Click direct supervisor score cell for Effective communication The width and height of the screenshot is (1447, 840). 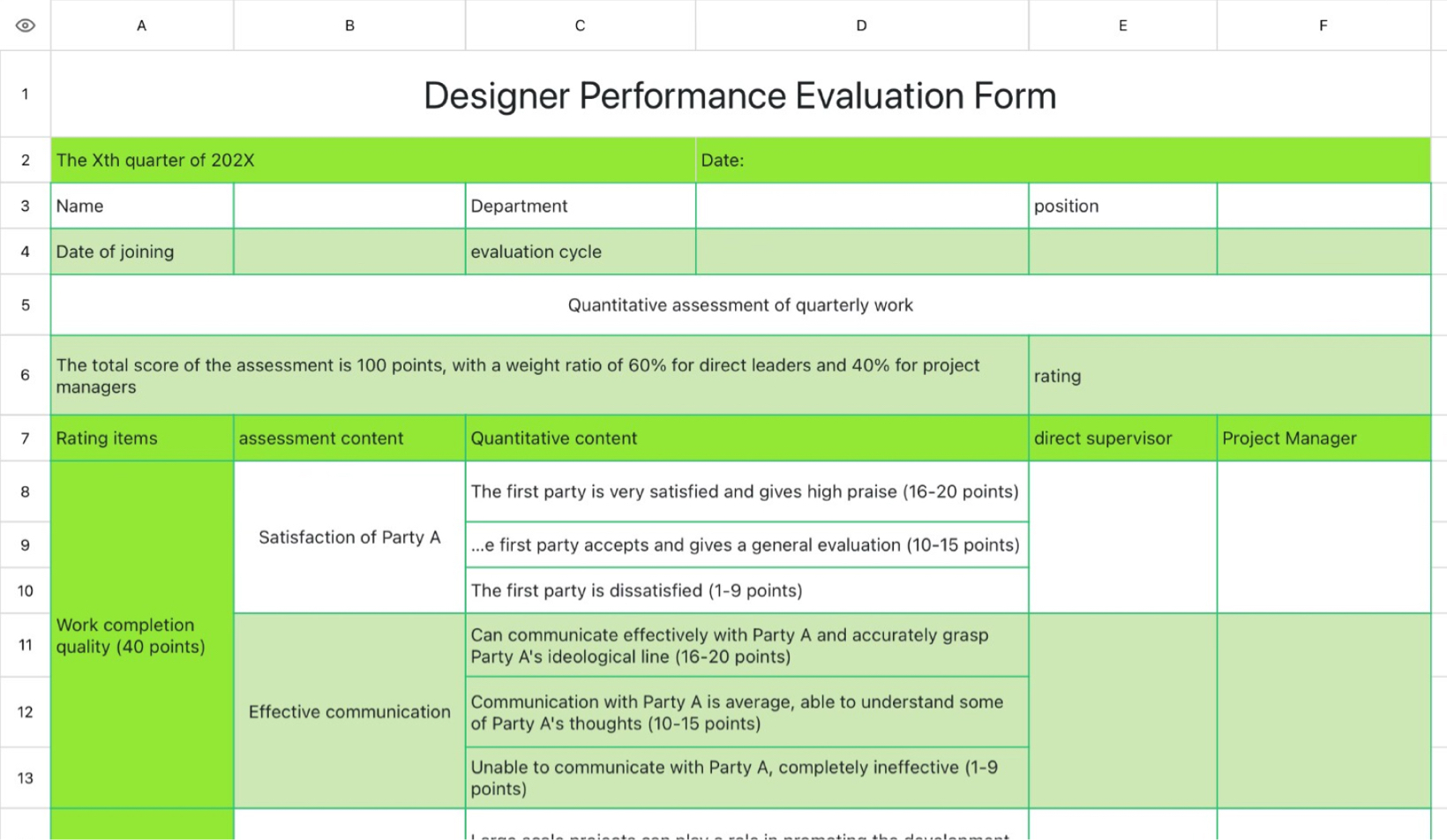[x=1123, y=711]
